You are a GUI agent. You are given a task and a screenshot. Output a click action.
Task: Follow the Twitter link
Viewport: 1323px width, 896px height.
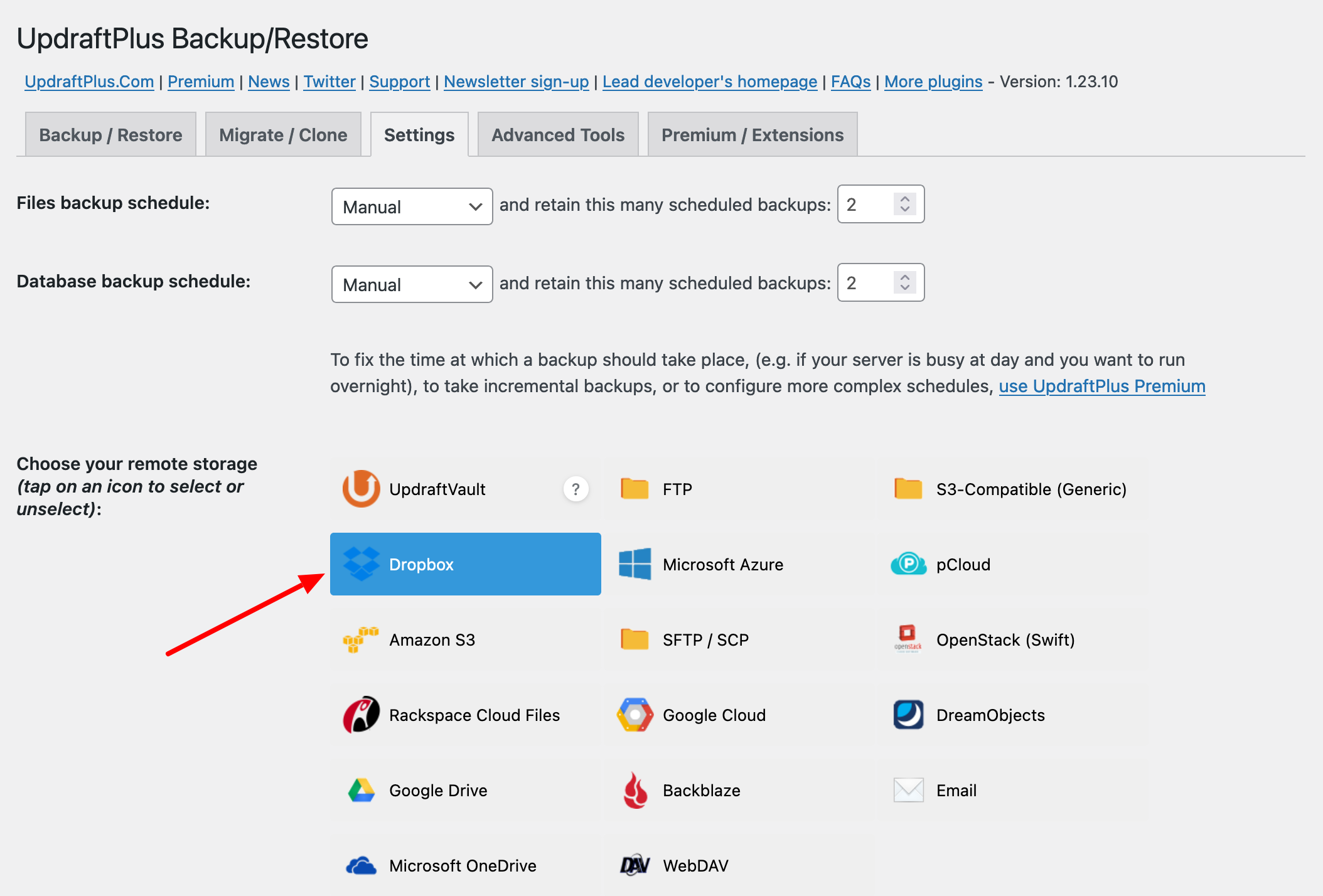click(x=329, y=82)
